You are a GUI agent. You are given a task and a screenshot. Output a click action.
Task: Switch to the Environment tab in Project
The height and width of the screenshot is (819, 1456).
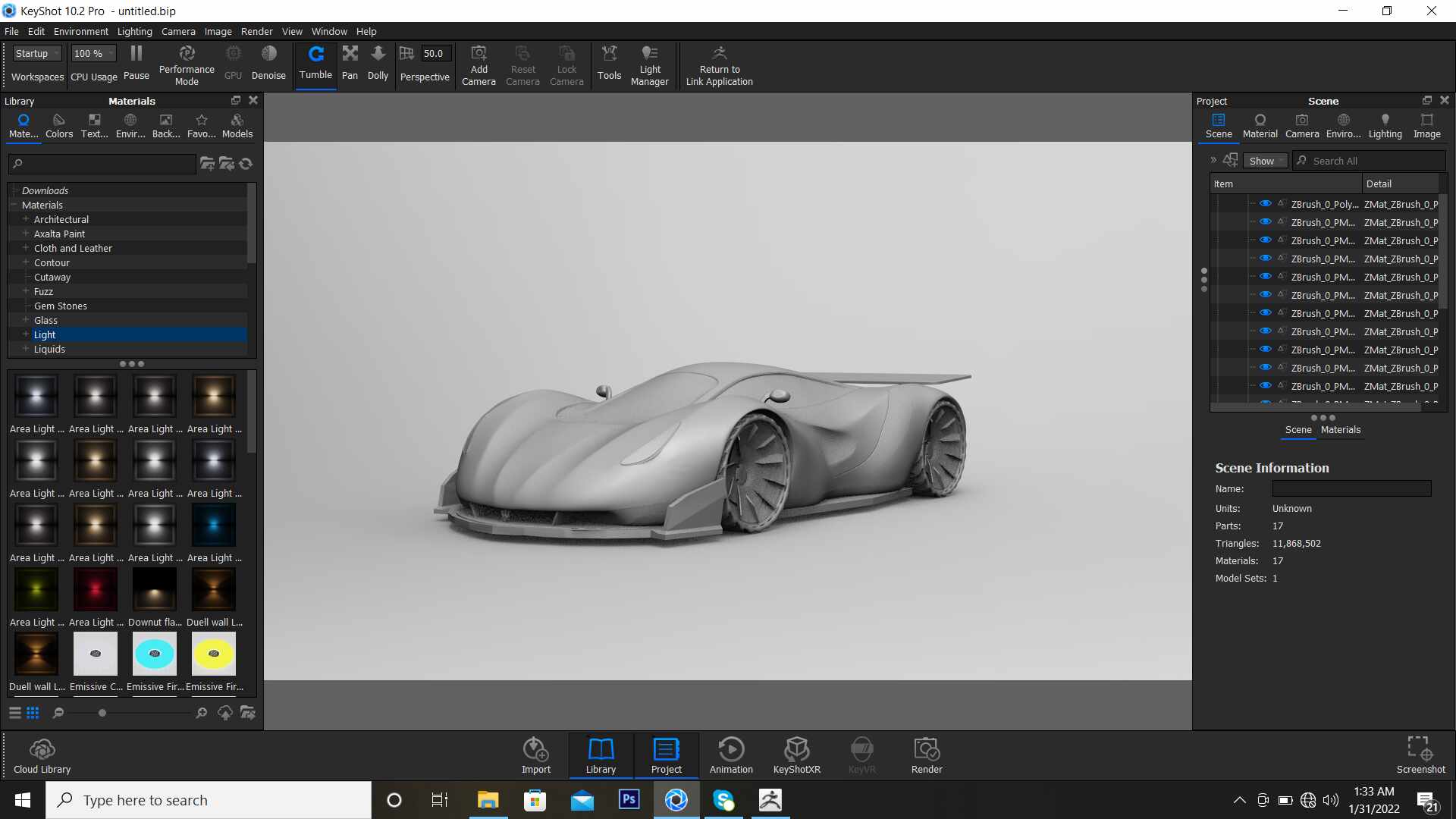pos(1343,126)
